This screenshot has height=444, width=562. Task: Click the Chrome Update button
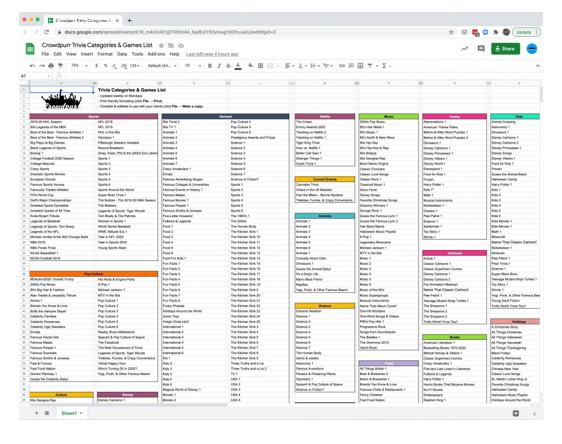tap(527, 32)
